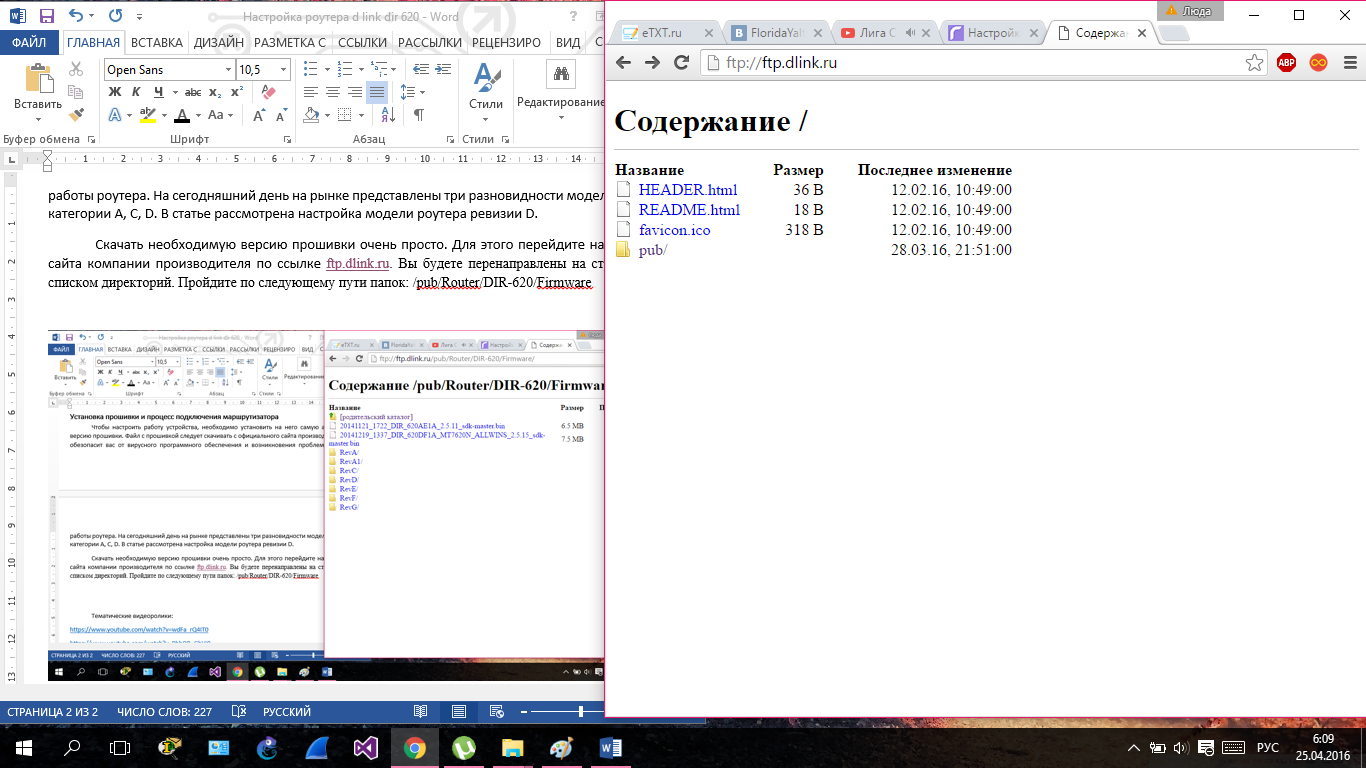Open uTorrent from the taskbar
The image size is (1366, 768).
tap(463, 748)
